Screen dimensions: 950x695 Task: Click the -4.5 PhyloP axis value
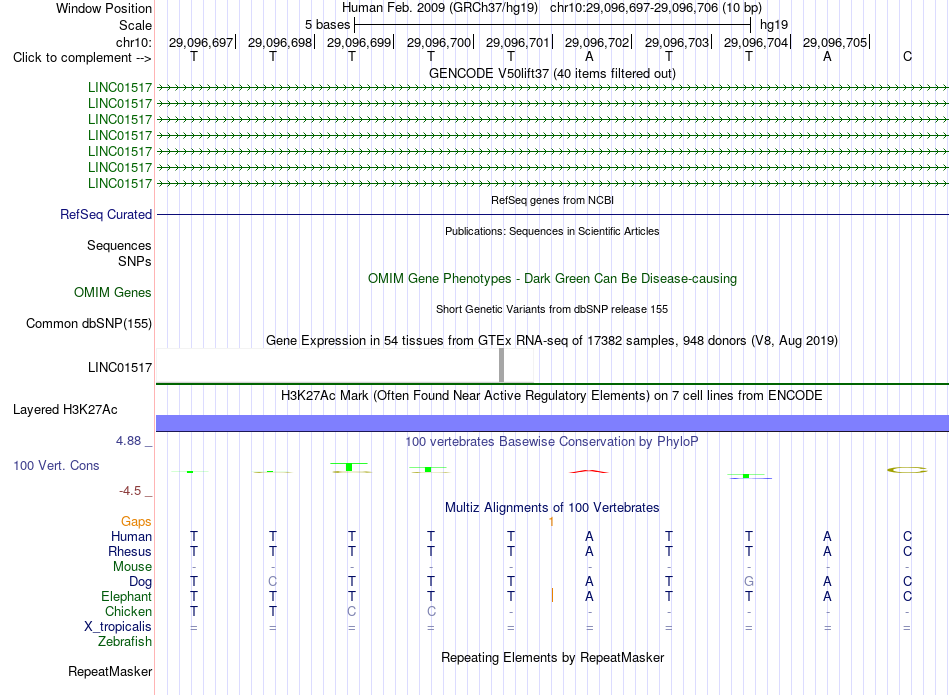[130, 490]
